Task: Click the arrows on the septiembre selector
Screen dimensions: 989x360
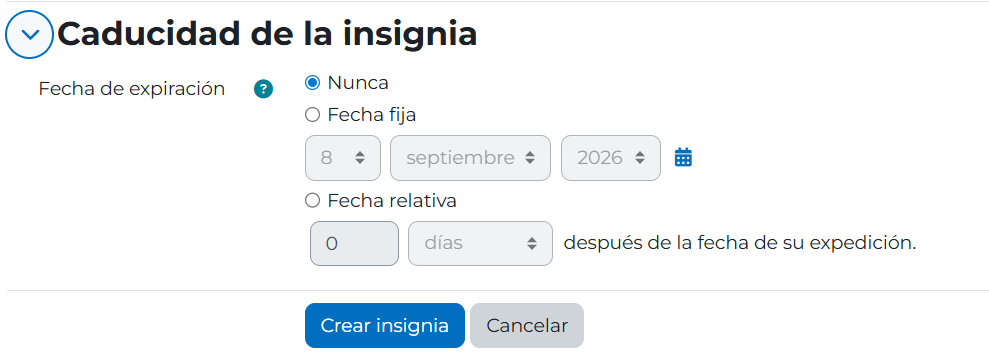Action: tap(530, 158)
